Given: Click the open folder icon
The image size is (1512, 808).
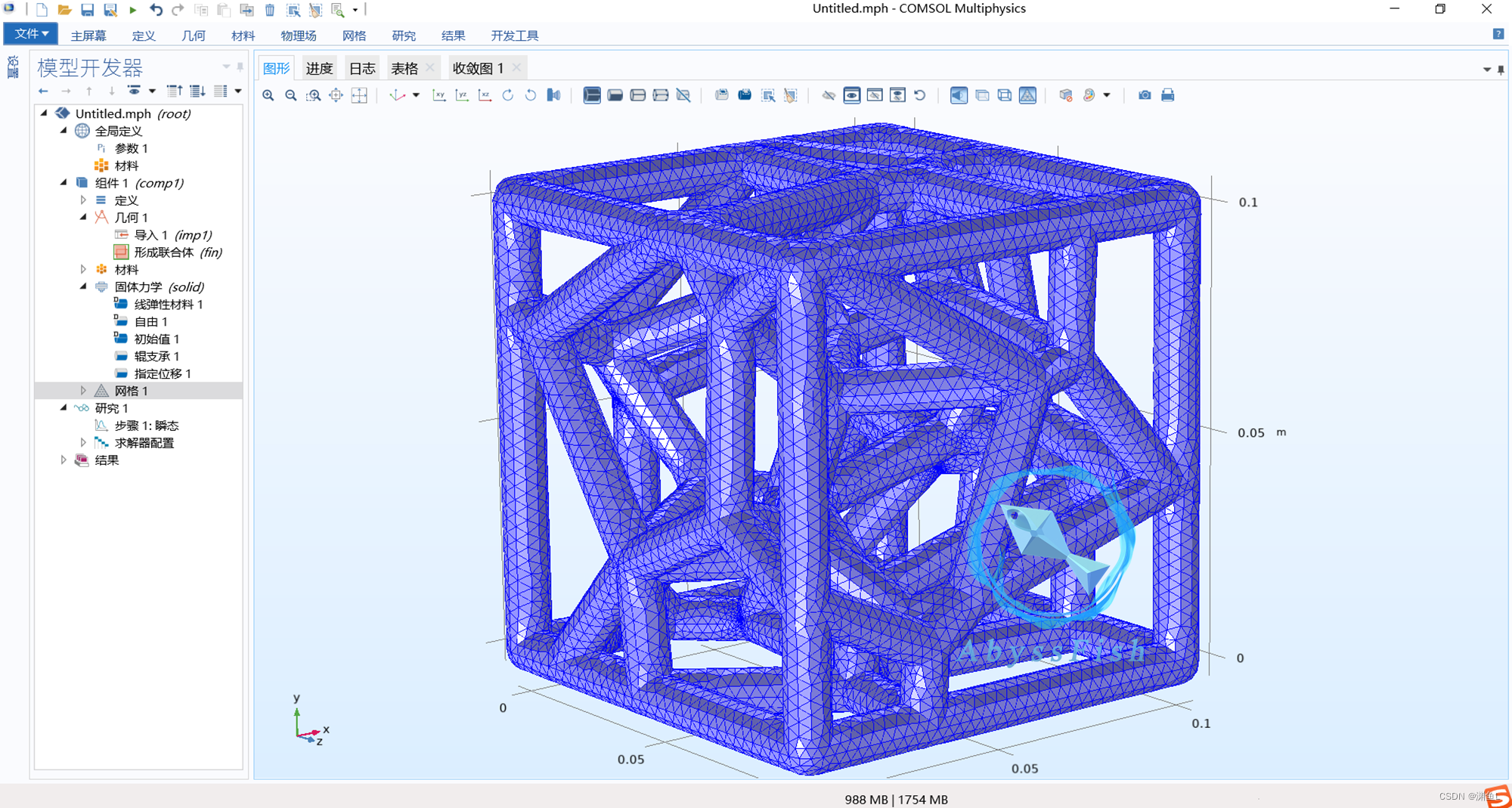Looking at the screenshot, I should (65, 10).
